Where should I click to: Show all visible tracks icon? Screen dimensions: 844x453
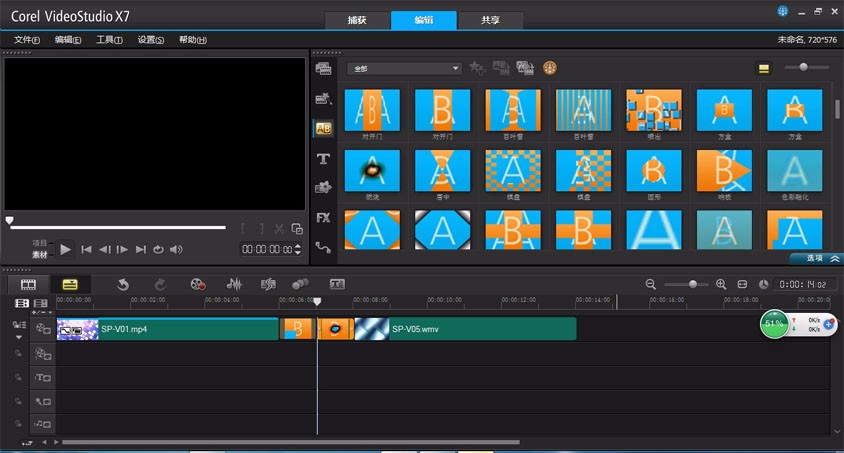coord(22,303)
